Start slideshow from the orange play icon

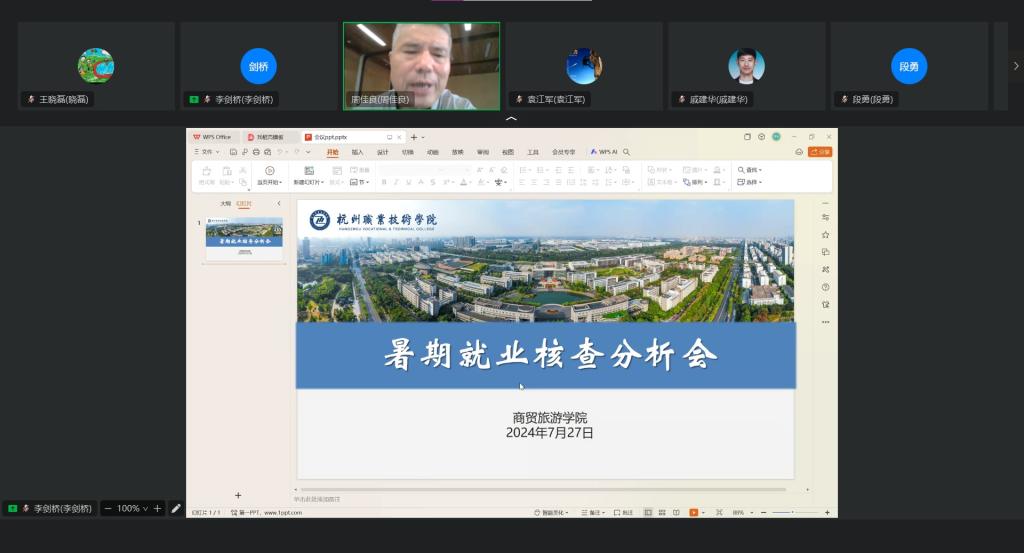coord(694,512)
